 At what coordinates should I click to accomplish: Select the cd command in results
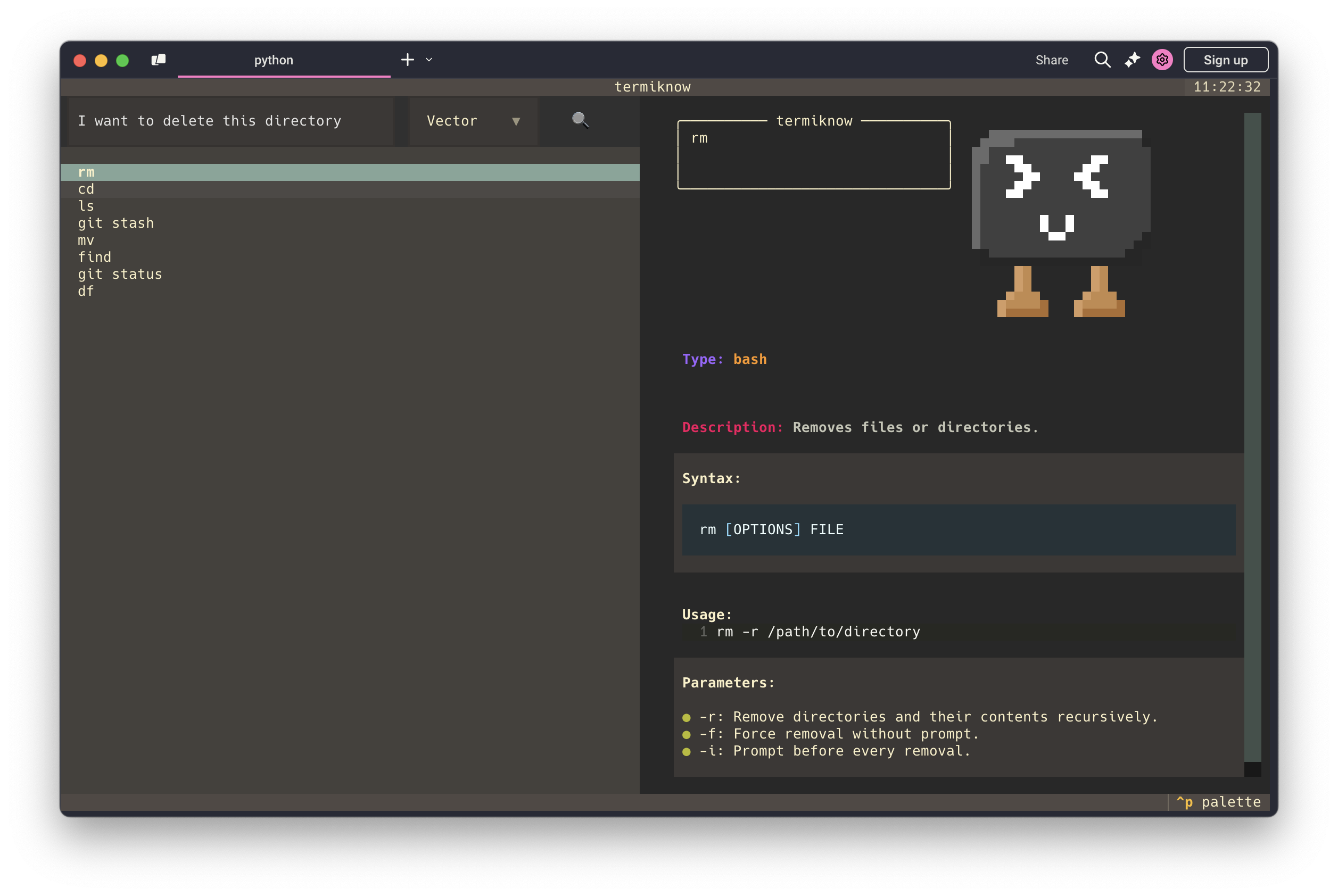[x=86, y=189]
